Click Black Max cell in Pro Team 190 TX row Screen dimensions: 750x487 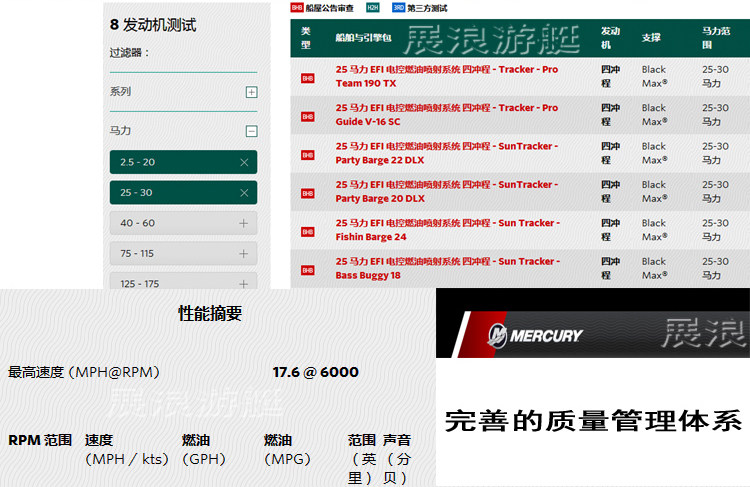(654, 77)
